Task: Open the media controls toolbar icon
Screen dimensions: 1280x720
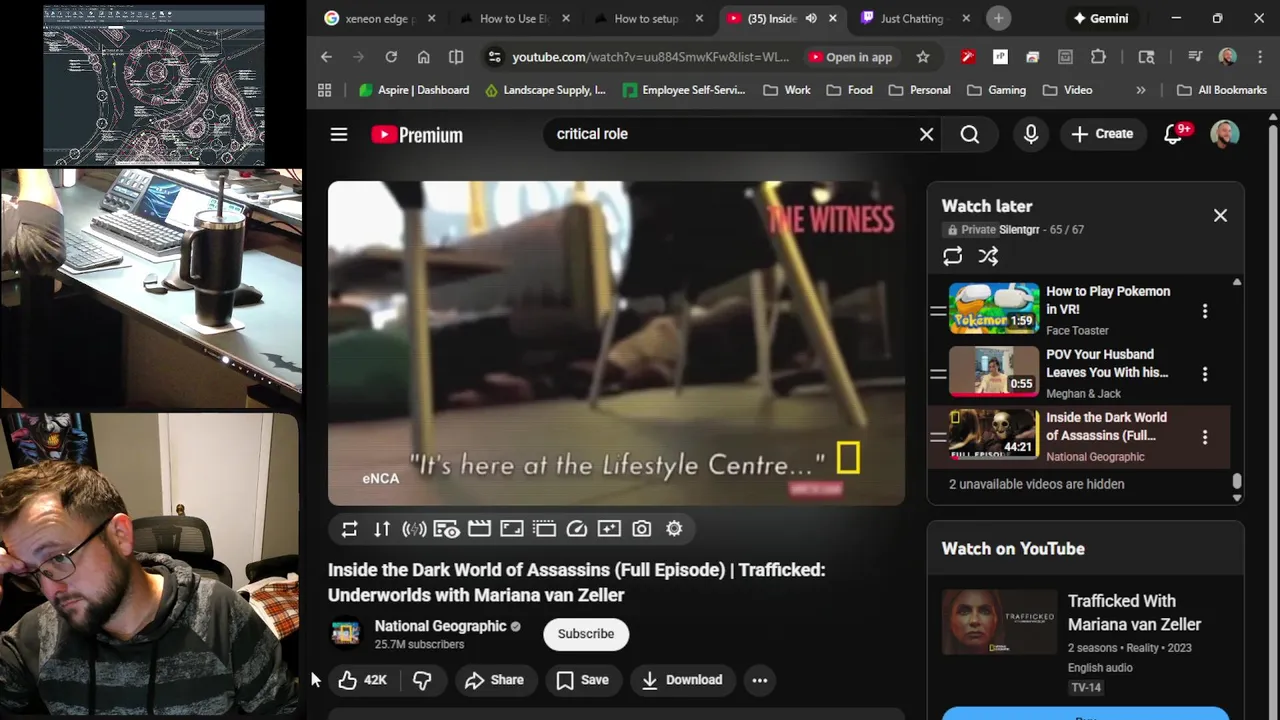Action: (x=1195, y=57)
